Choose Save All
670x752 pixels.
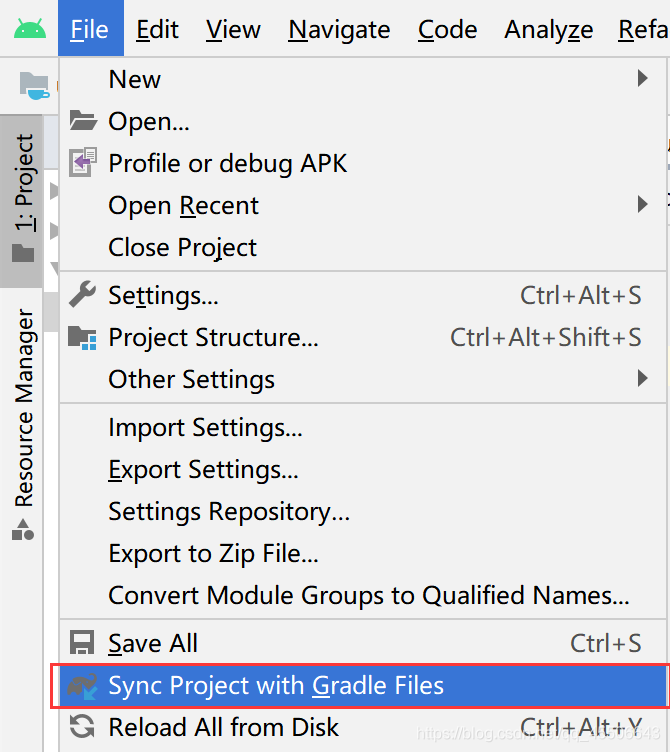(x=363, y=643)
